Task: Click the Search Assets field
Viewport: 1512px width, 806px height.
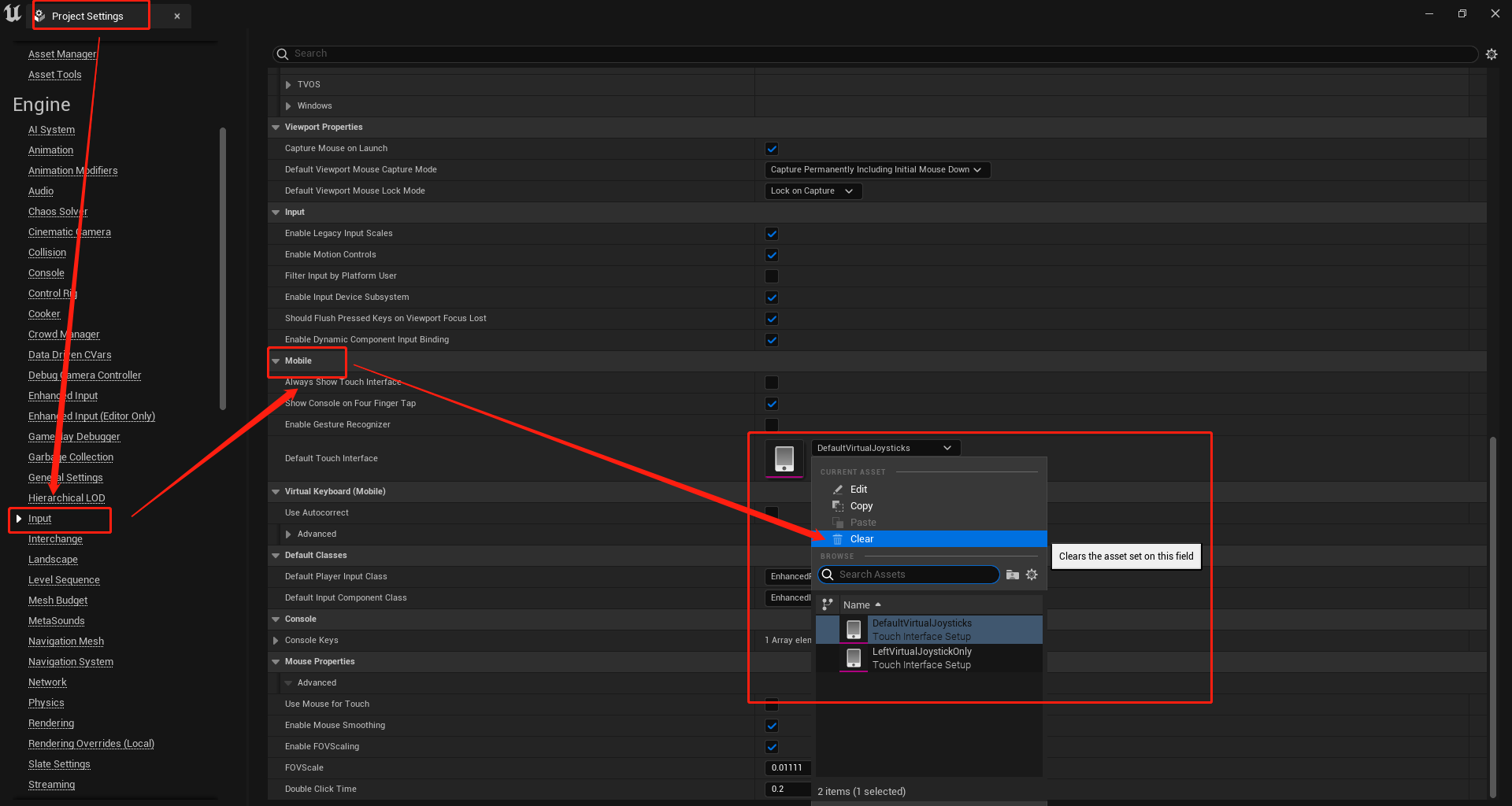Action: click(x=909, y=575)
